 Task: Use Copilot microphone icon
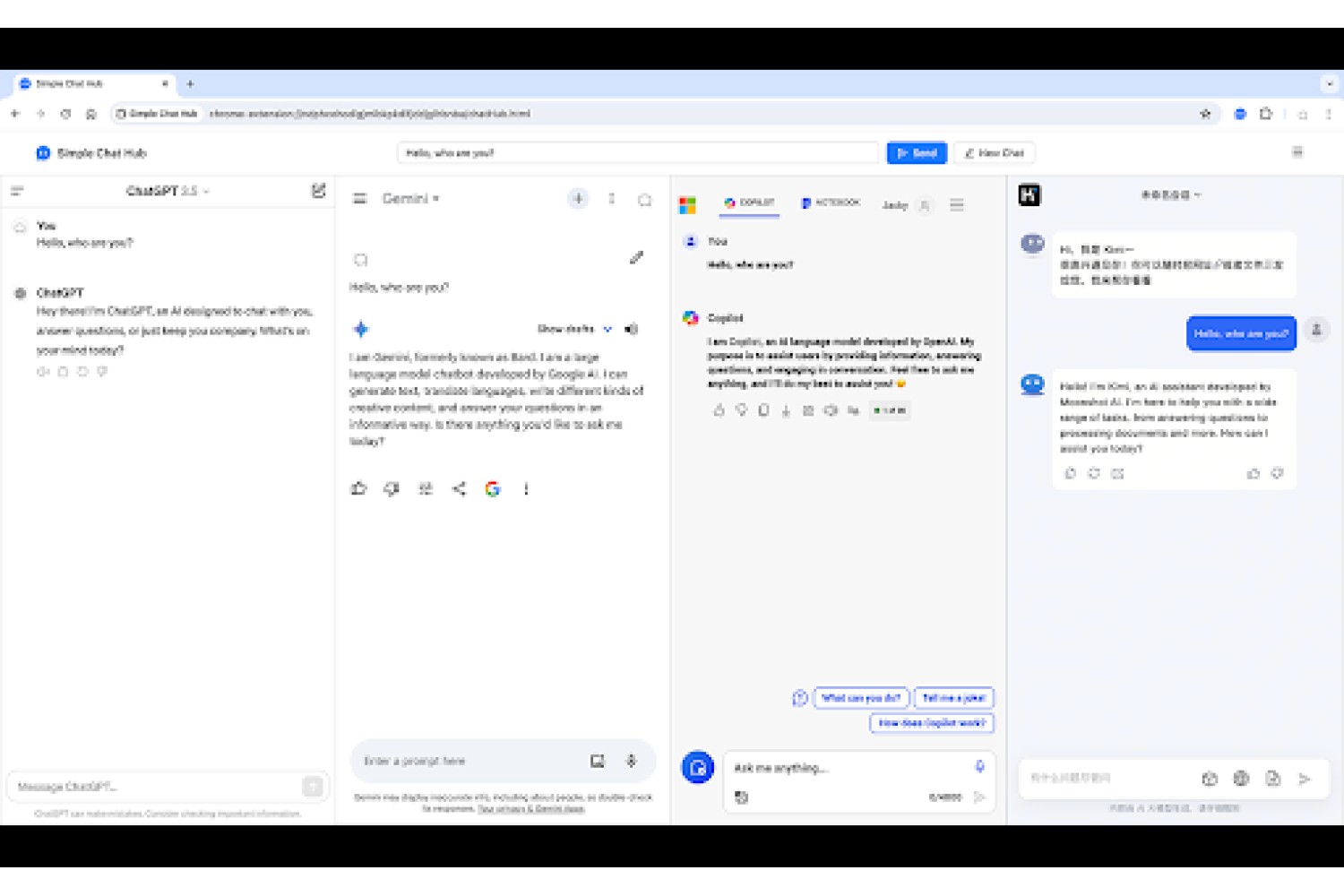[979, 766]
